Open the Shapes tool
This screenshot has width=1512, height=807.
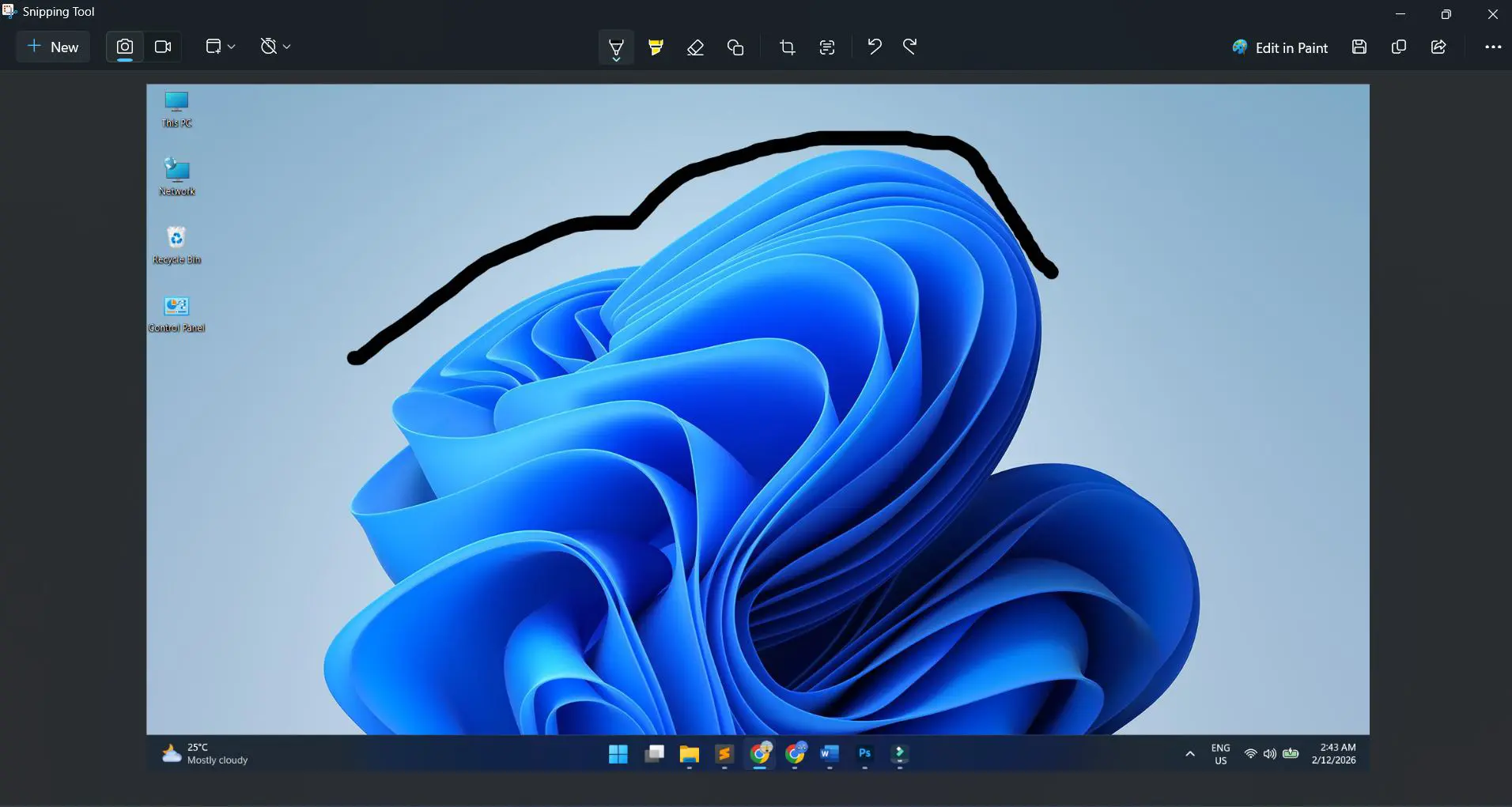click(x=735, y=47)
